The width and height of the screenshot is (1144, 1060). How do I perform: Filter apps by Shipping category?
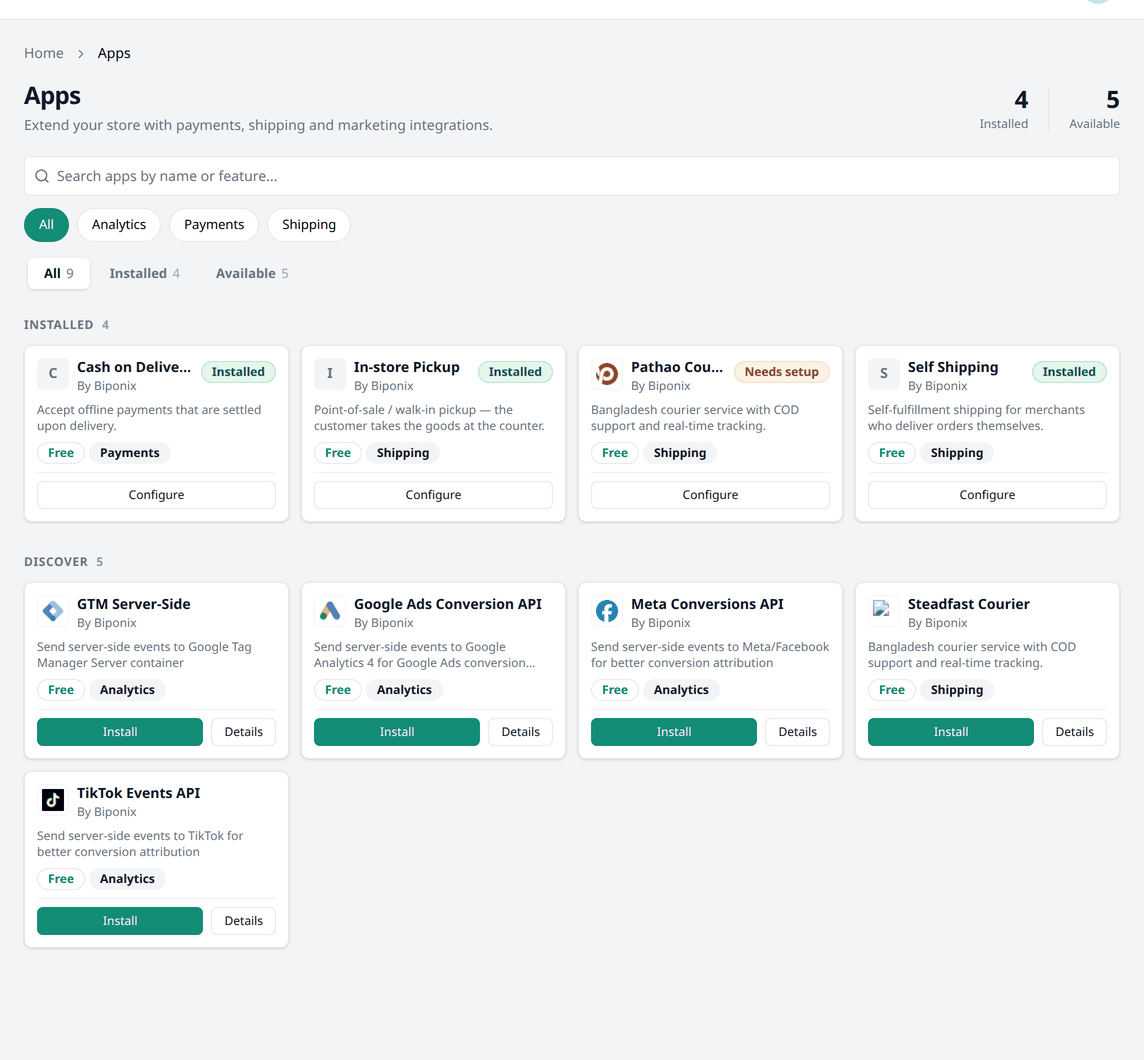309,225
